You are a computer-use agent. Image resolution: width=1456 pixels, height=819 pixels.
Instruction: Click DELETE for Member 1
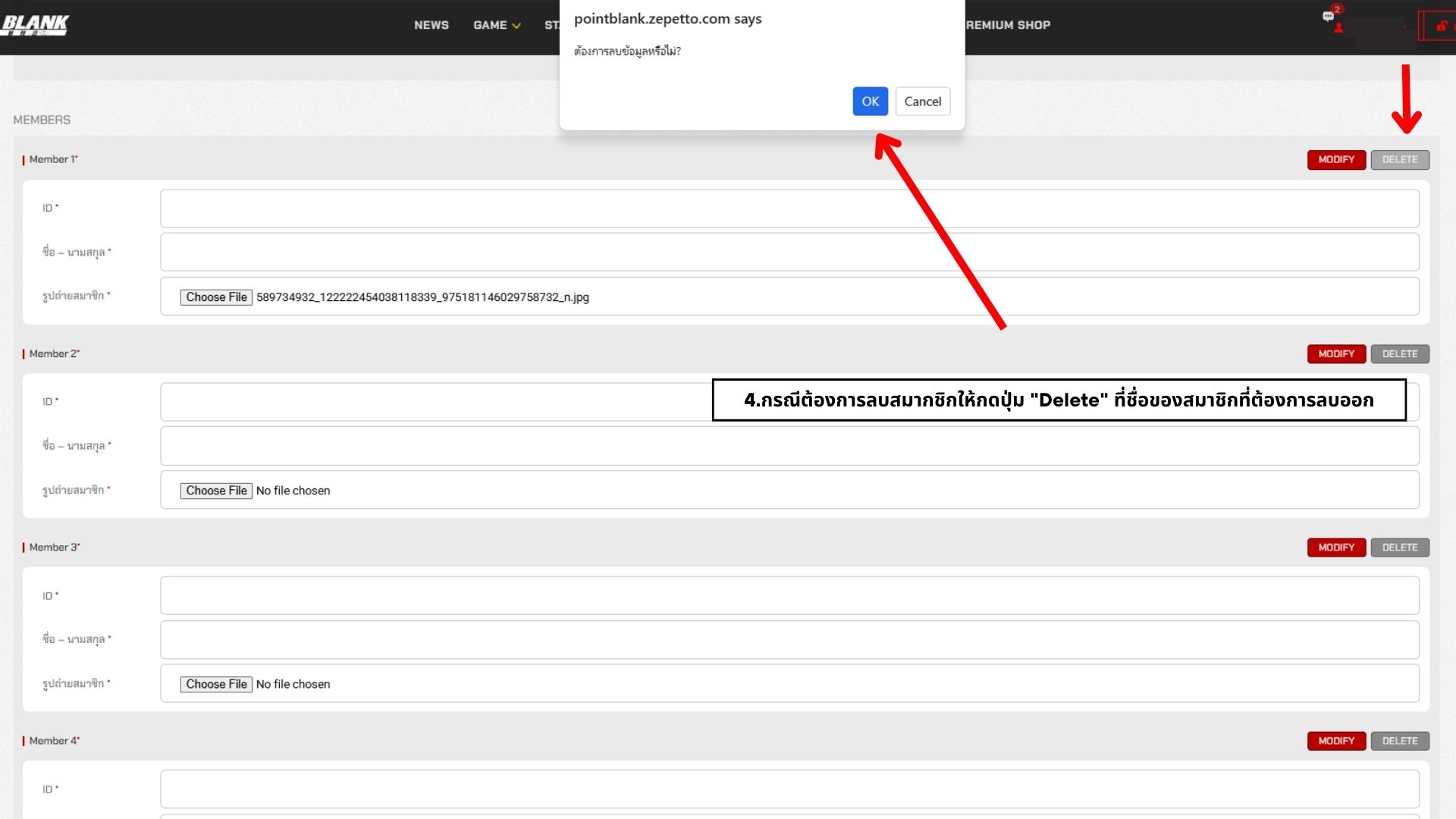pyautogui.click(x=1399, y=159)
